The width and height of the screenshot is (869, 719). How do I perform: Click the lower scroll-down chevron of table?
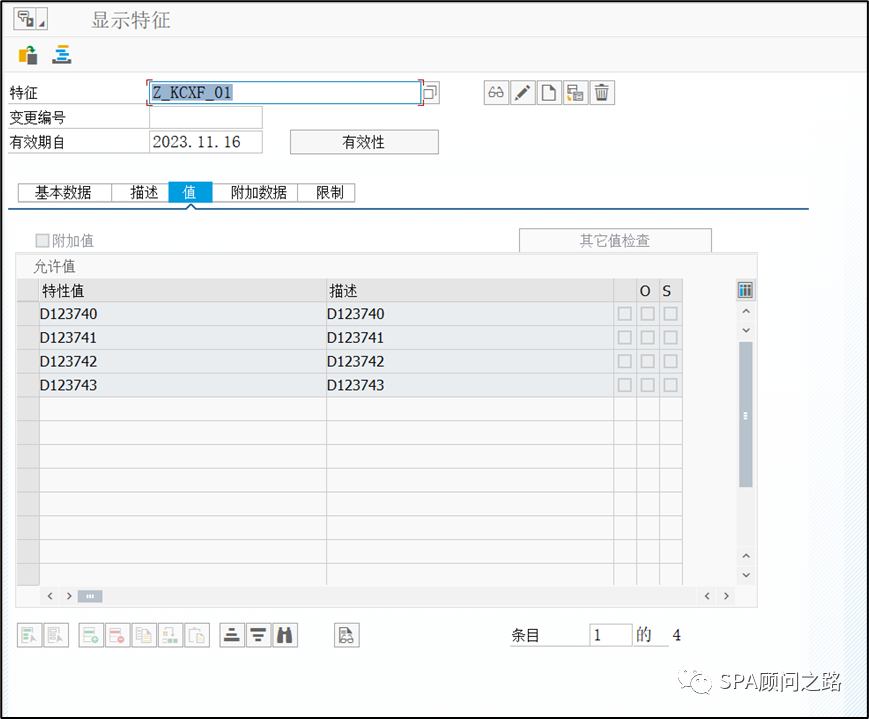click(746, 575)
